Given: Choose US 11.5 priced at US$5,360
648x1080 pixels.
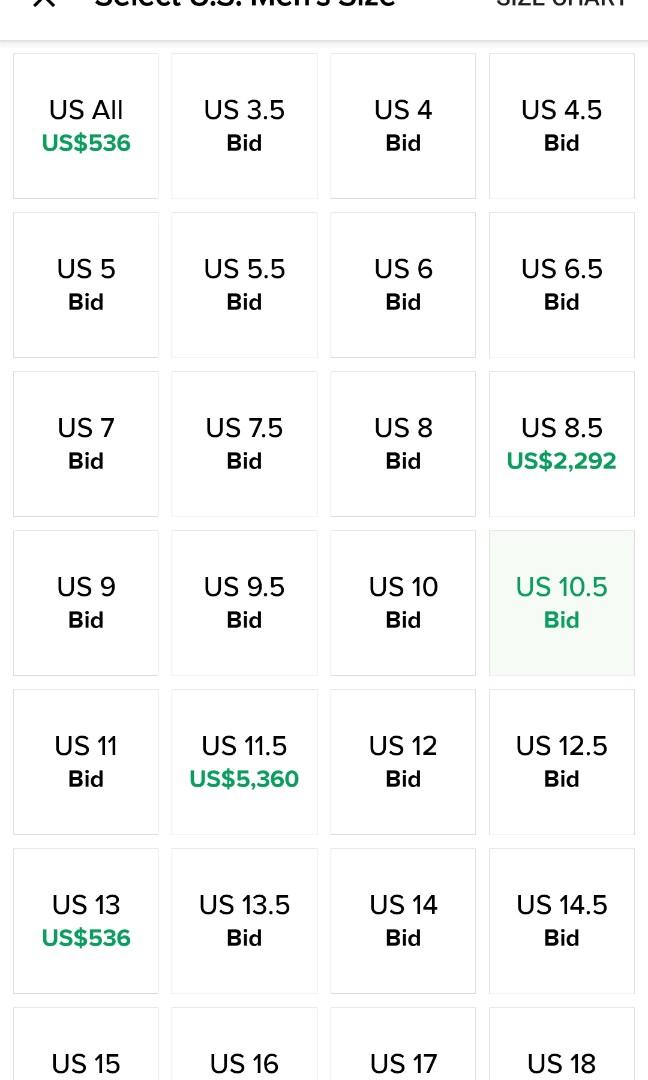Looking at the screenshot, I should [244, 762].
